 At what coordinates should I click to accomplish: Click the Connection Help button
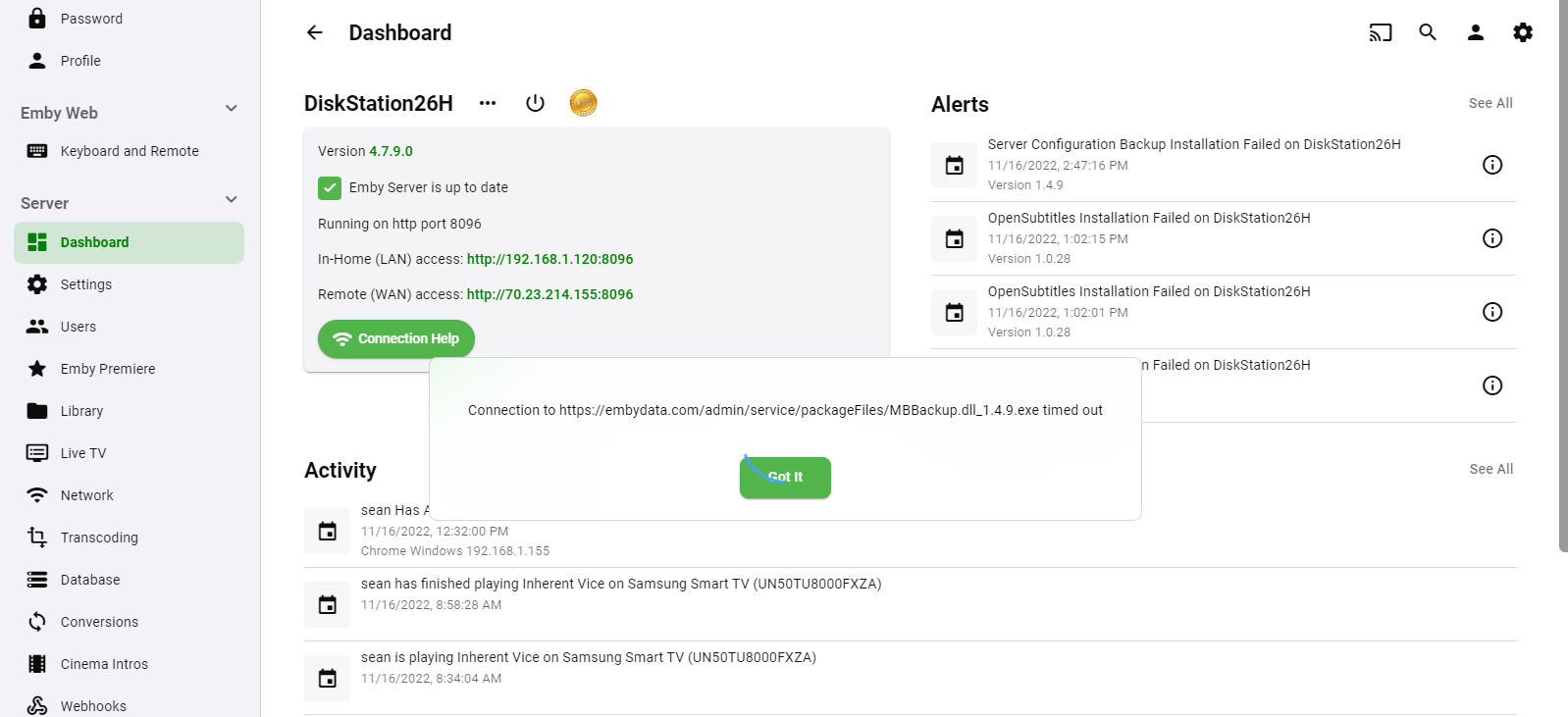pyautogui.click(x=396, y=338)
